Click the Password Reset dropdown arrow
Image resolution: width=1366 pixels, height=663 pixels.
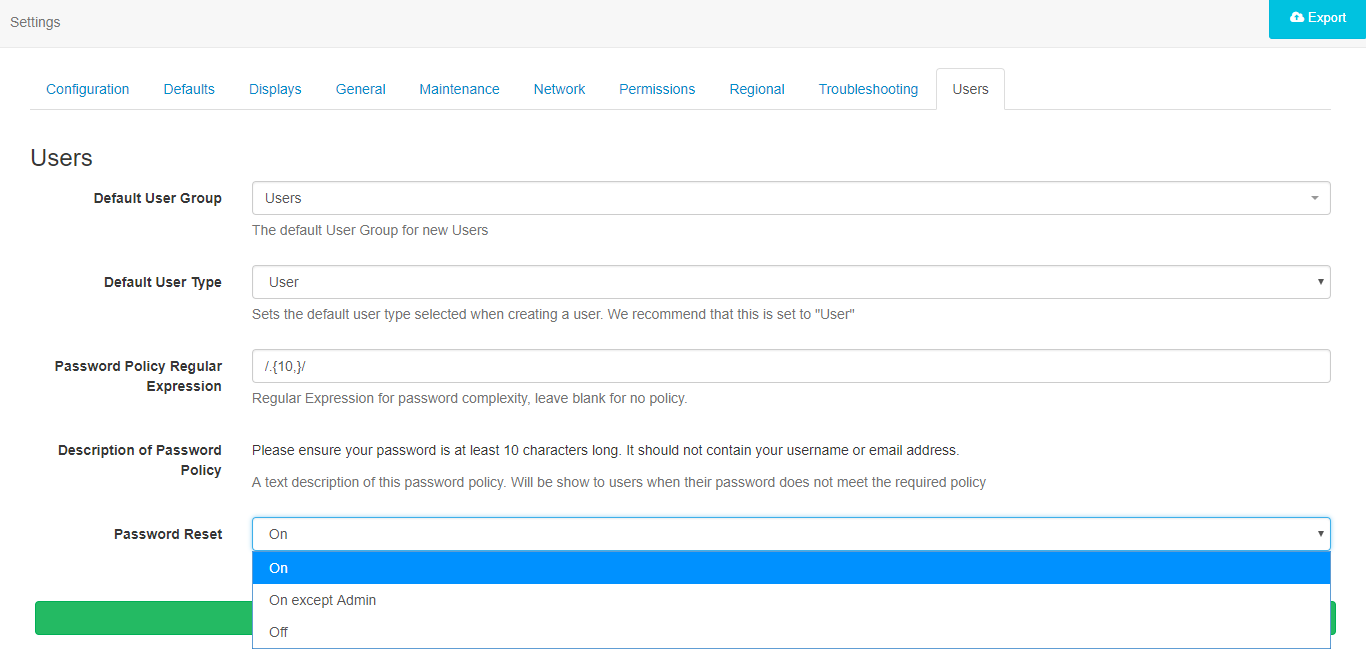1318,533
